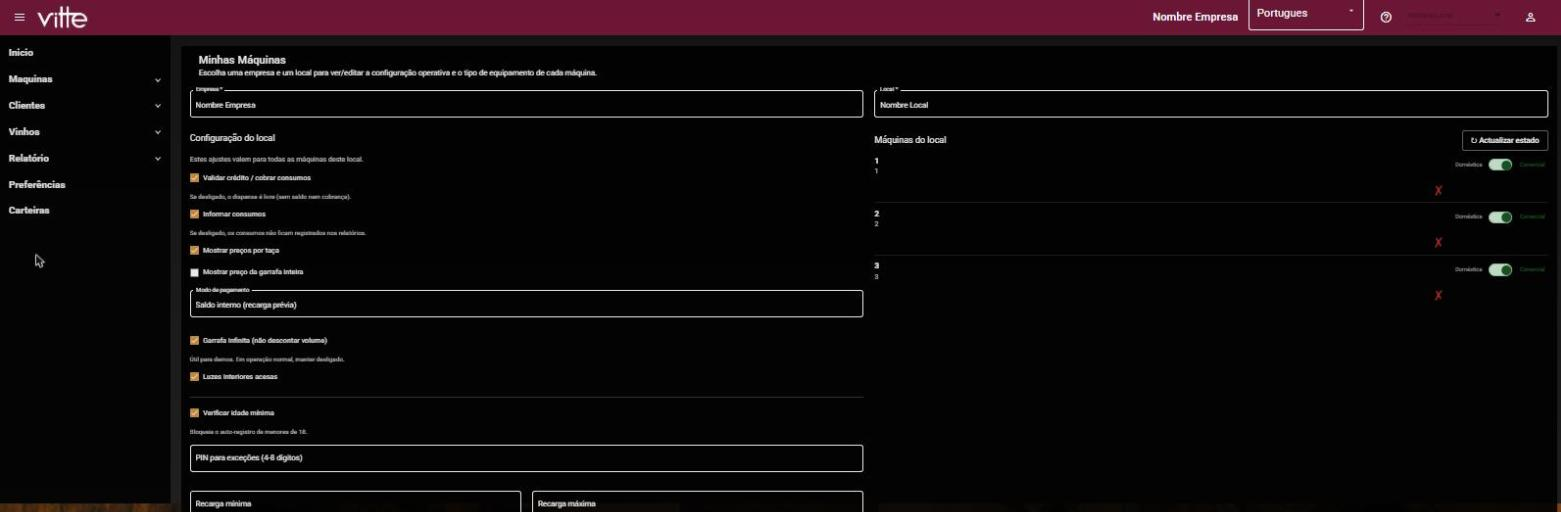This screenshot has height=512, width=1561.
Task: Open the Empresa dropdown field
Action: pyautogui.click(x=526, y=104)
